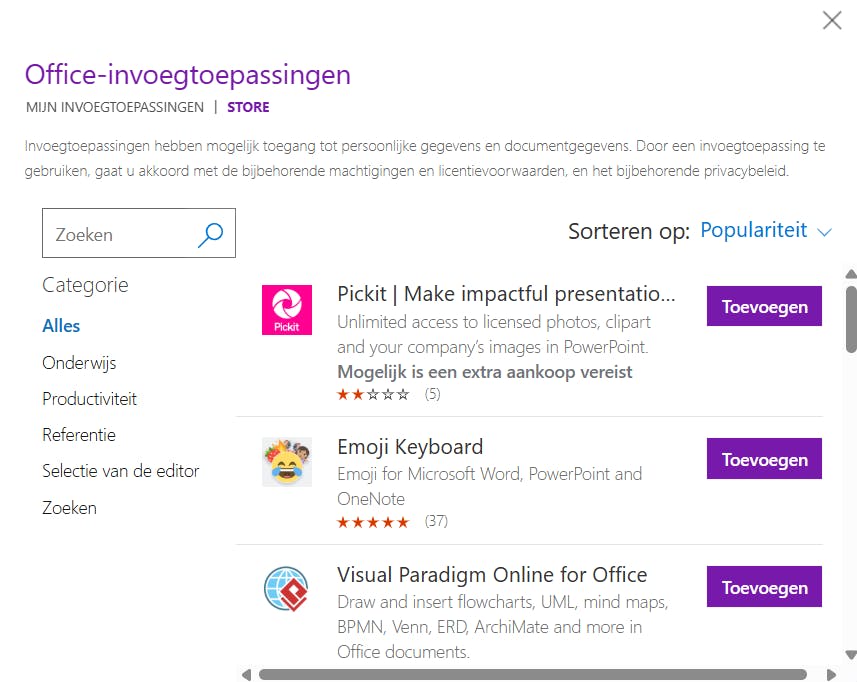Click the magnifying glass search icon
The image size is (857, 682).
coord(210,234)
